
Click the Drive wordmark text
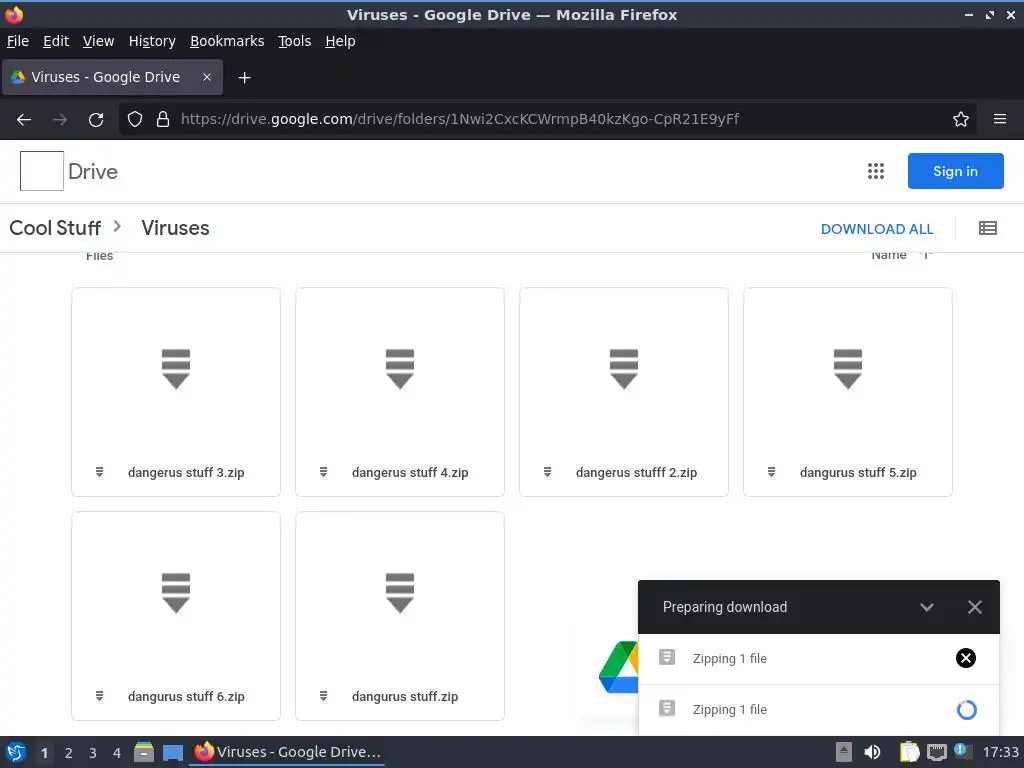[x=93, y=171]
